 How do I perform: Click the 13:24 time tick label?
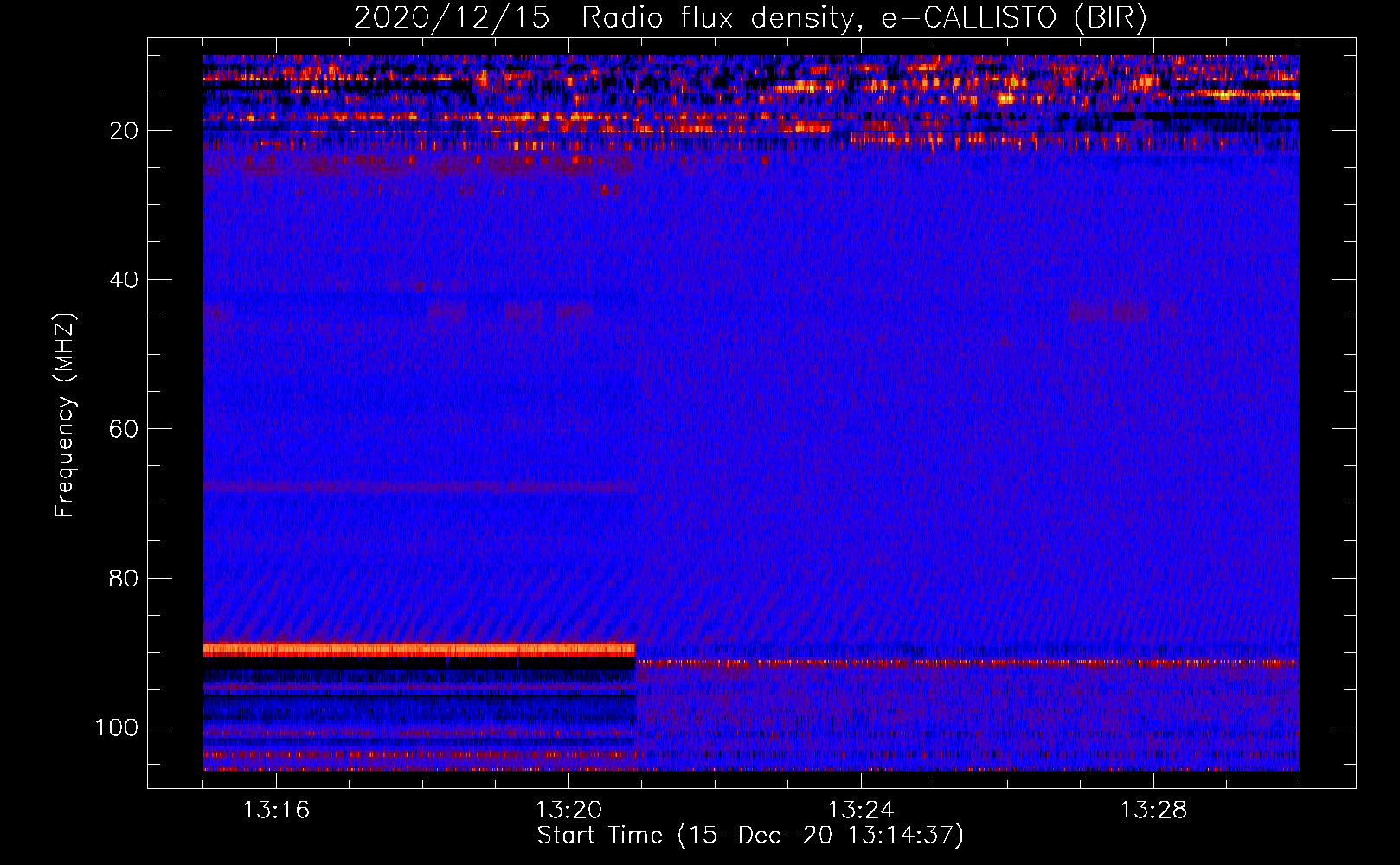(x=861, y=811)
